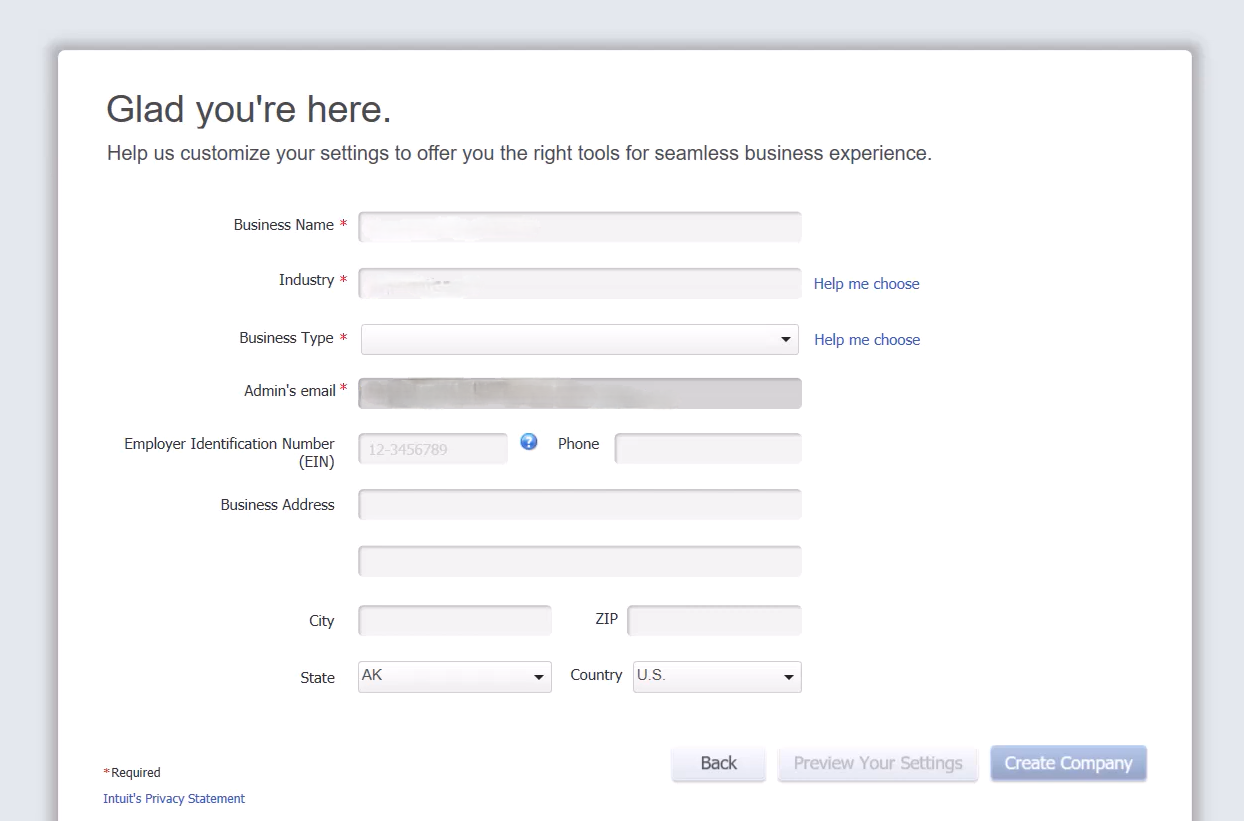Open the EIN help question-mark icon
Image resolution: width=1244 pixels, height=821 pixels.
[529, 442]
